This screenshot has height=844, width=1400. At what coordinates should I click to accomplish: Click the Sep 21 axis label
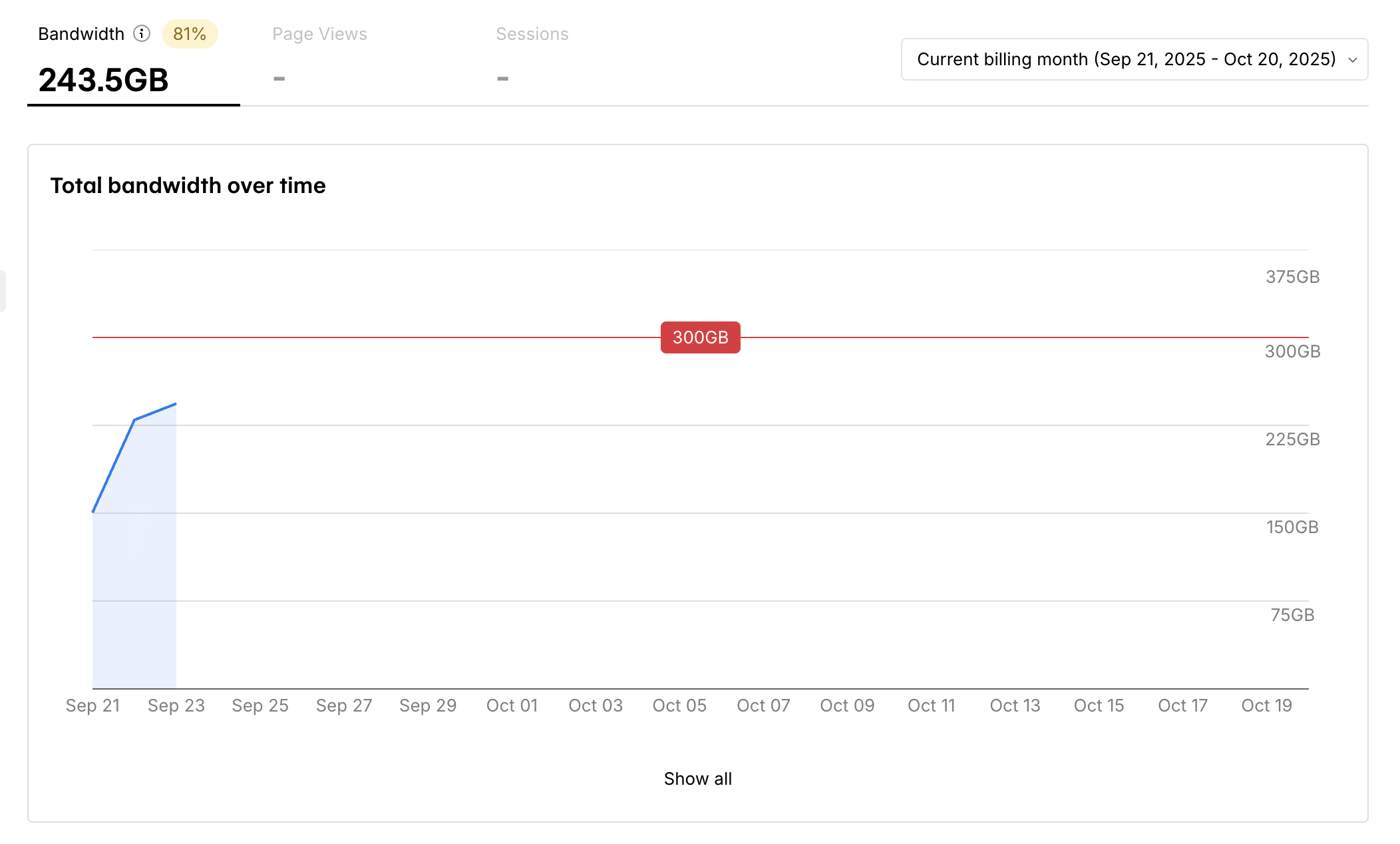click(93, 706)
